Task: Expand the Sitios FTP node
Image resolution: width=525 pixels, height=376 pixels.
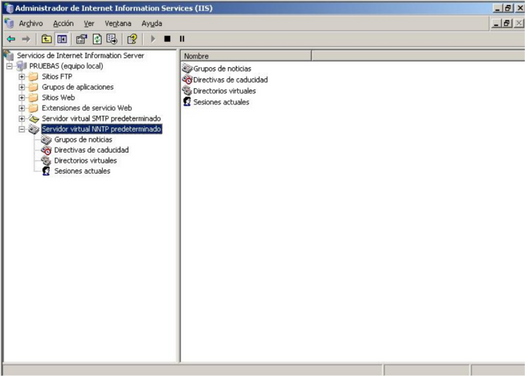Action: pos(22,77)
